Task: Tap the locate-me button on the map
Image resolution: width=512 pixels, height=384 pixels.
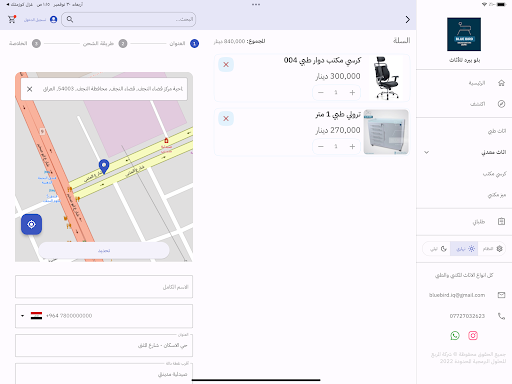Action: click(x=31, y=224)
